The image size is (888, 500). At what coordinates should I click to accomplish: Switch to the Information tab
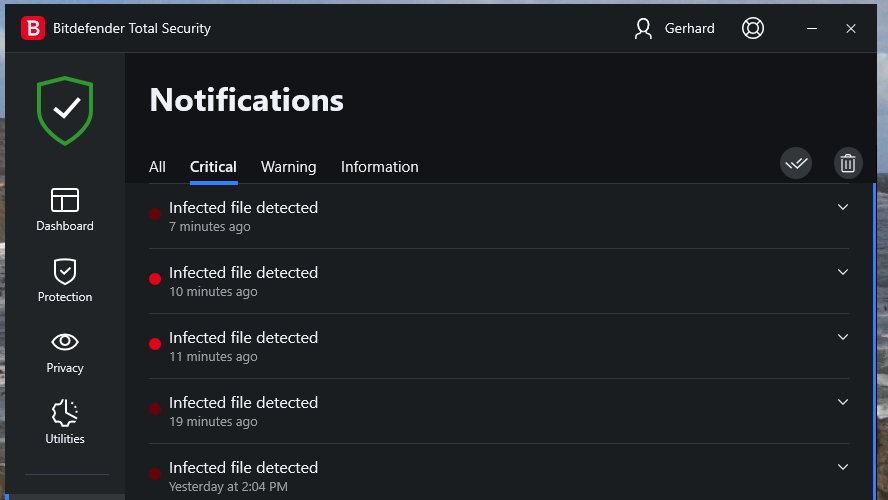tap(379, 167)
